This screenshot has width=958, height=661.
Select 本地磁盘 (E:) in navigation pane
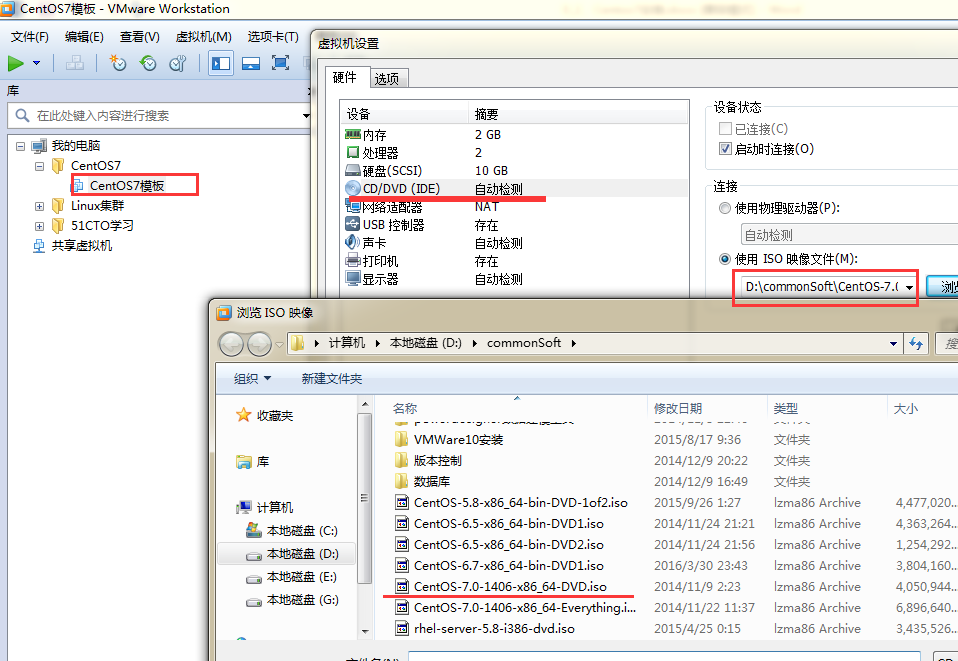[292, 577]
